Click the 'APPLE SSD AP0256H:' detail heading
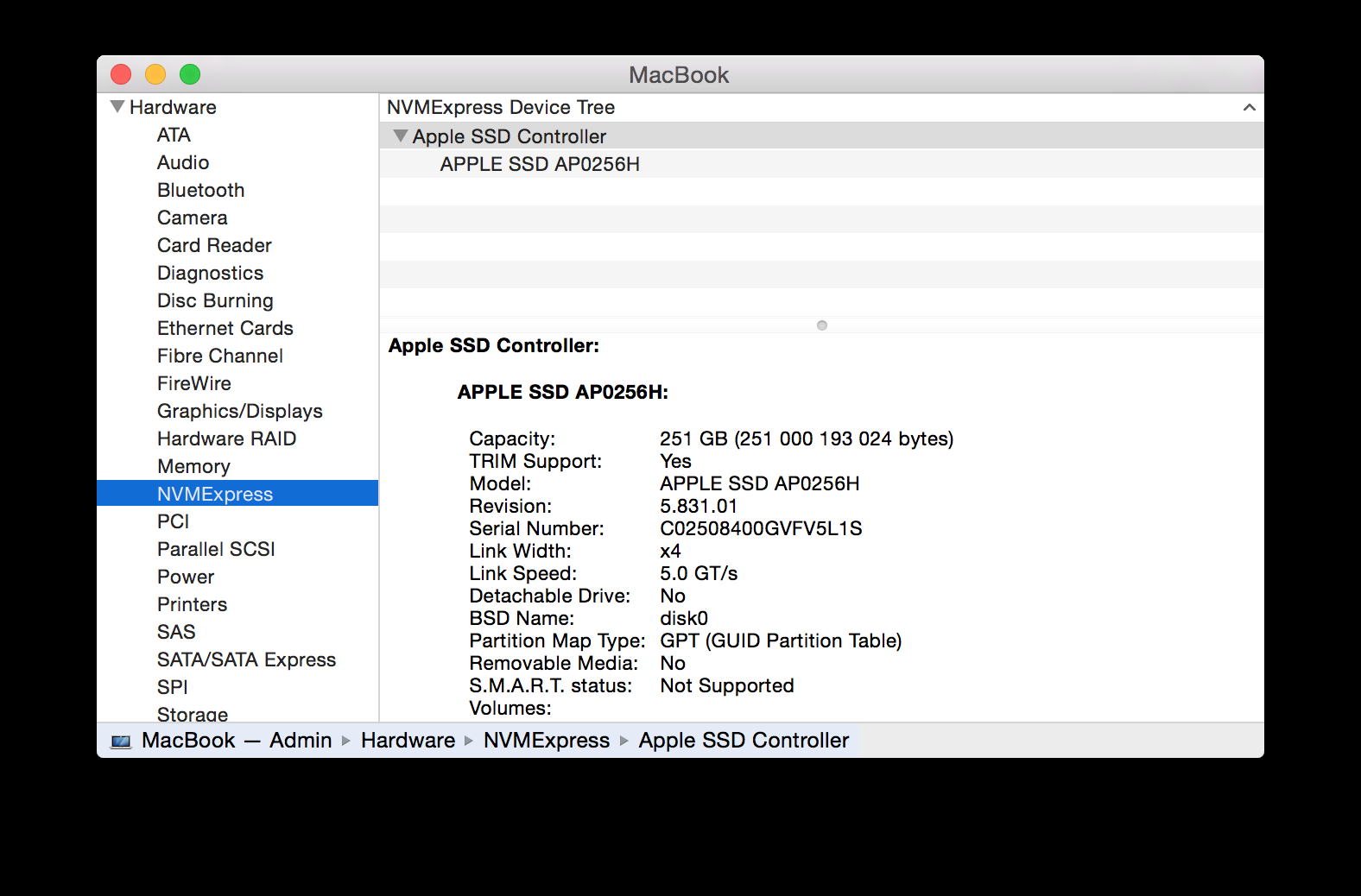This screenshot has width=1361, height=896. [563, 392]
